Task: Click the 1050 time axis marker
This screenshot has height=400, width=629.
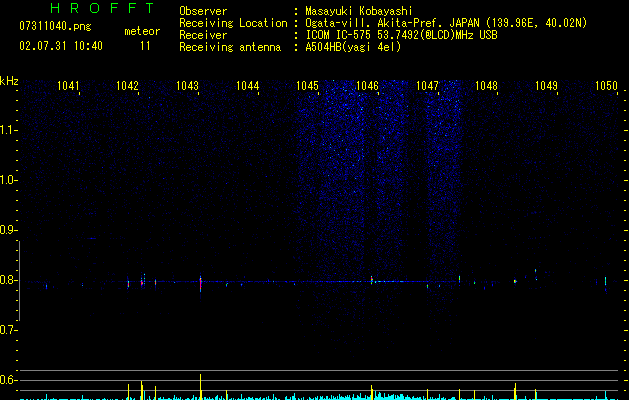Action: [x=606, y=86]
